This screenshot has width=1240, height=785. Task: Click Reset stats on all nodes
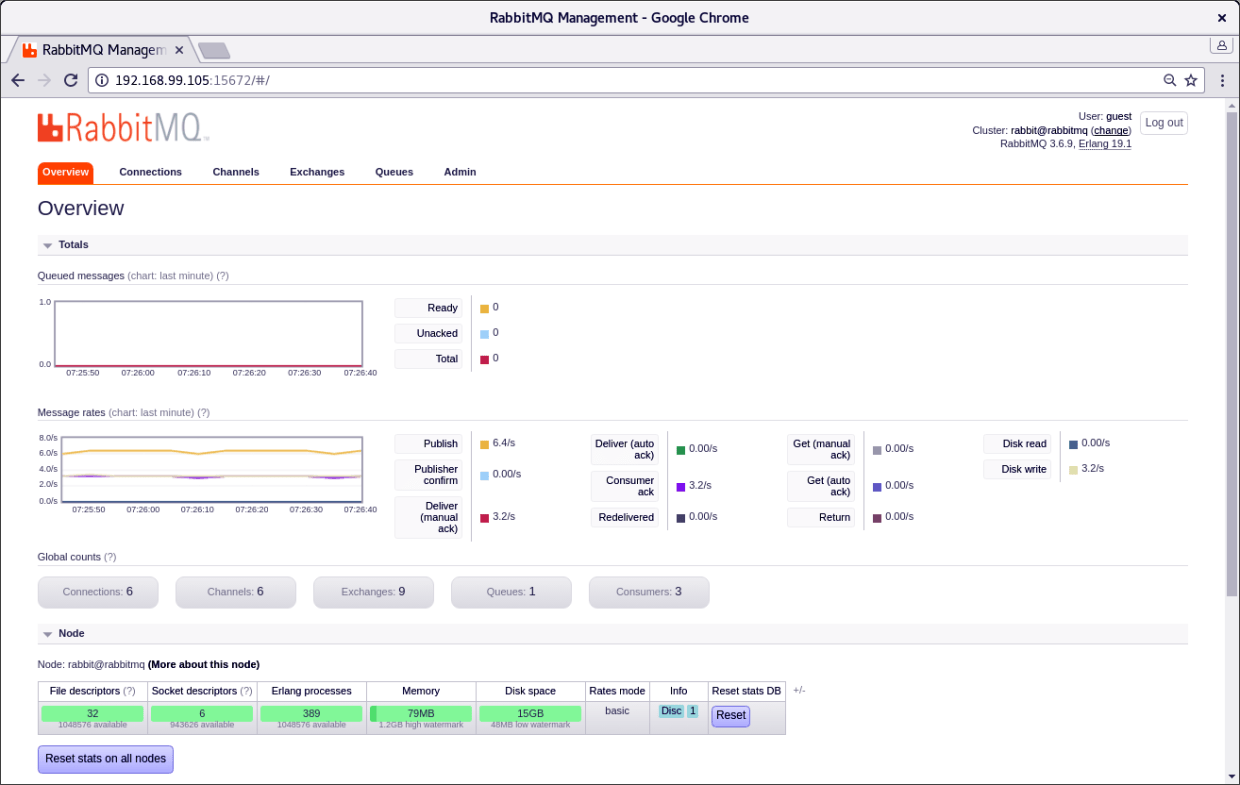(x=106, y=759)
